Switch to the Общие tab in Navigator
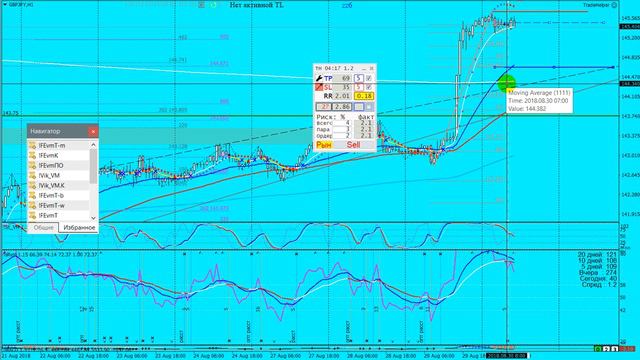The width and height of the screenshot is (640, 360). coord(43,227)
